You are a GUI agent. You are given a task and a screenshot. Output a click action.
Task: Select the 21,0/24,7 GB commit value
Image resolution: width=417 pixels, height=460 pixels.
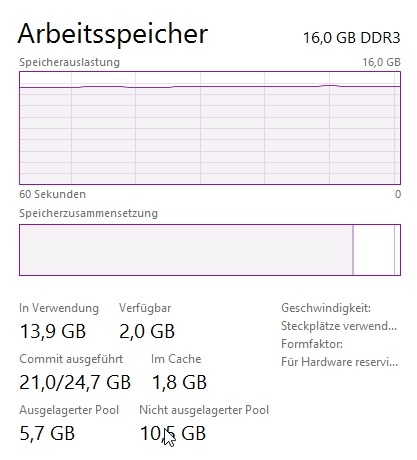coord(75,383)
